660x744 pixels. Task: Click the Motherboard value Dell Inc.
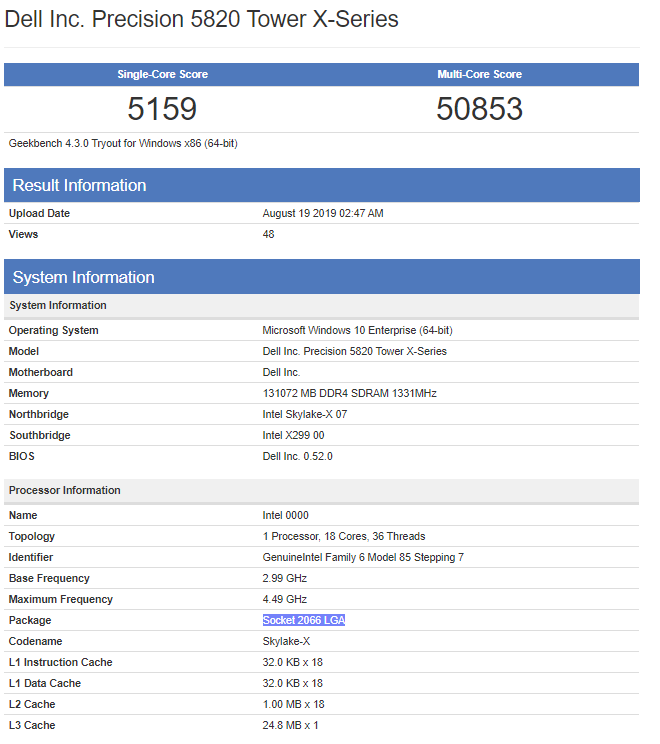pyautogui.click(x=281, y=372)
